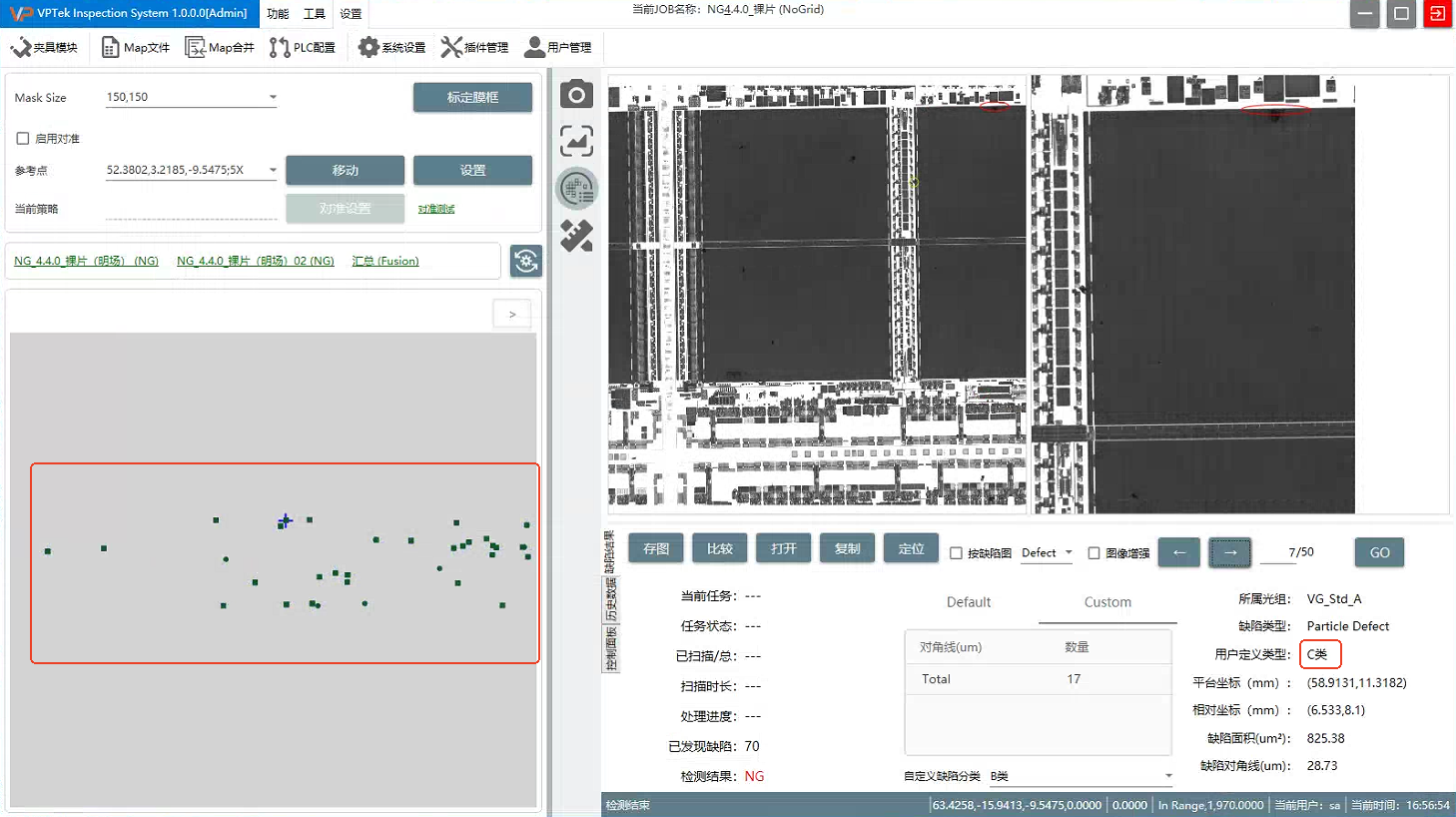Check the 按缺陷图 checkbox

[956, 553]
